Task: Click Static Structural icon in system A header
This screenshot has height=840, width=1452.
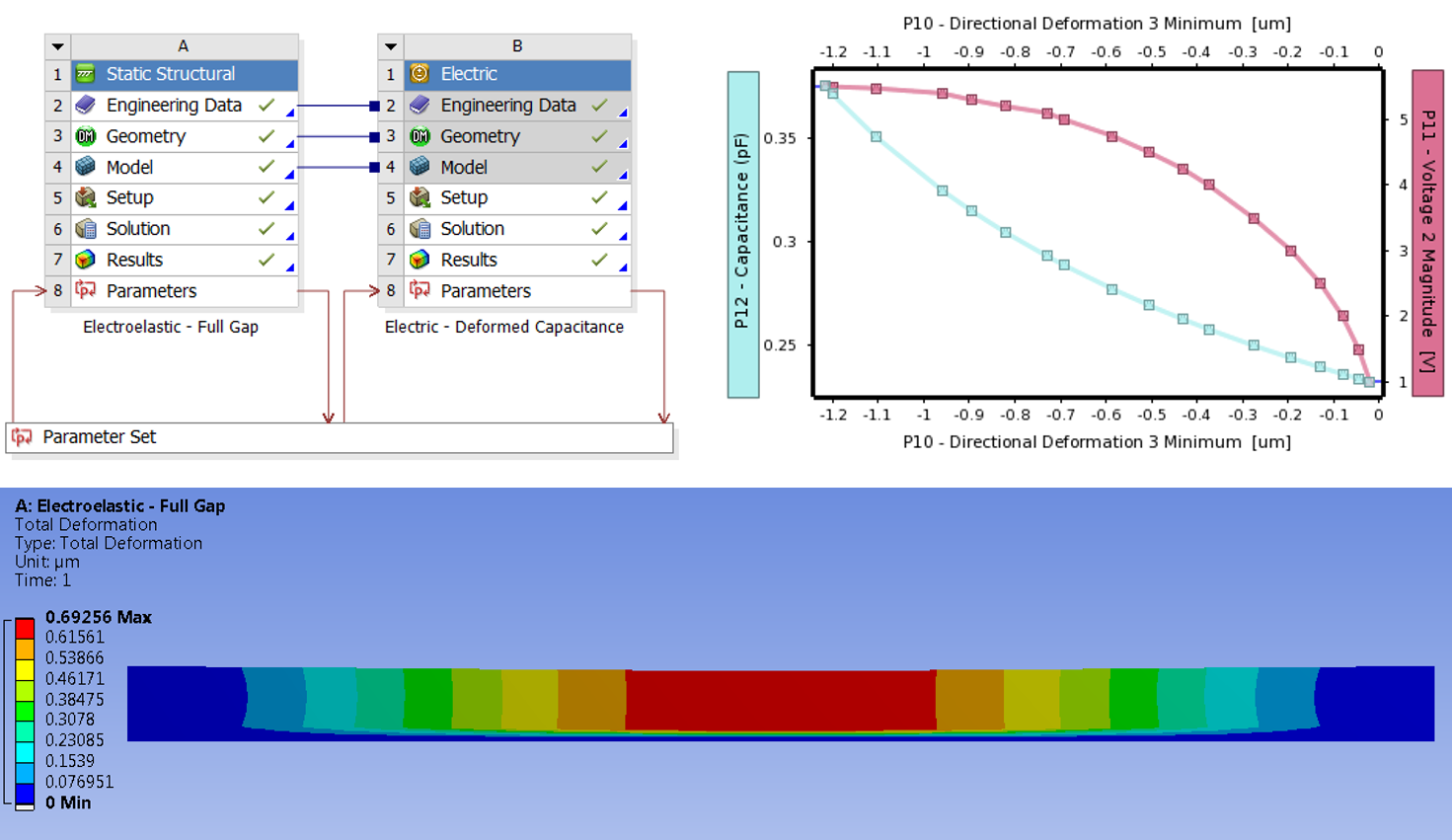Action: (86, 74)
